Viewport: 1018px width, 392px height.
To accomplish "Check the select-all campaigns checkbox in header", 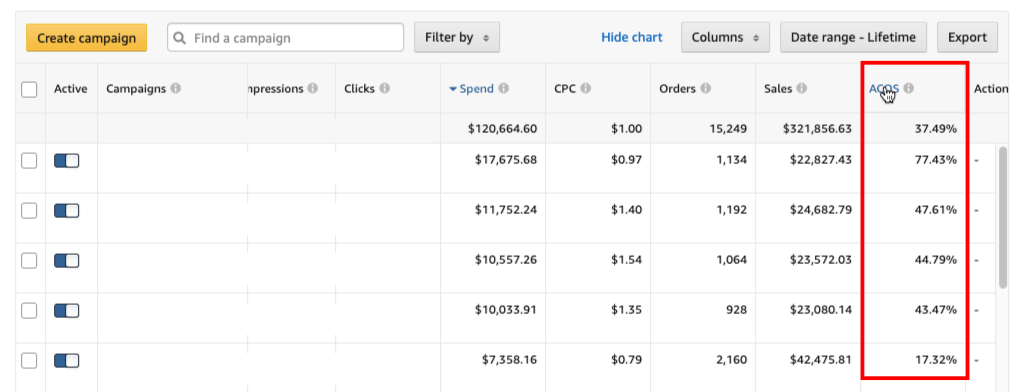I will point(29,89).
